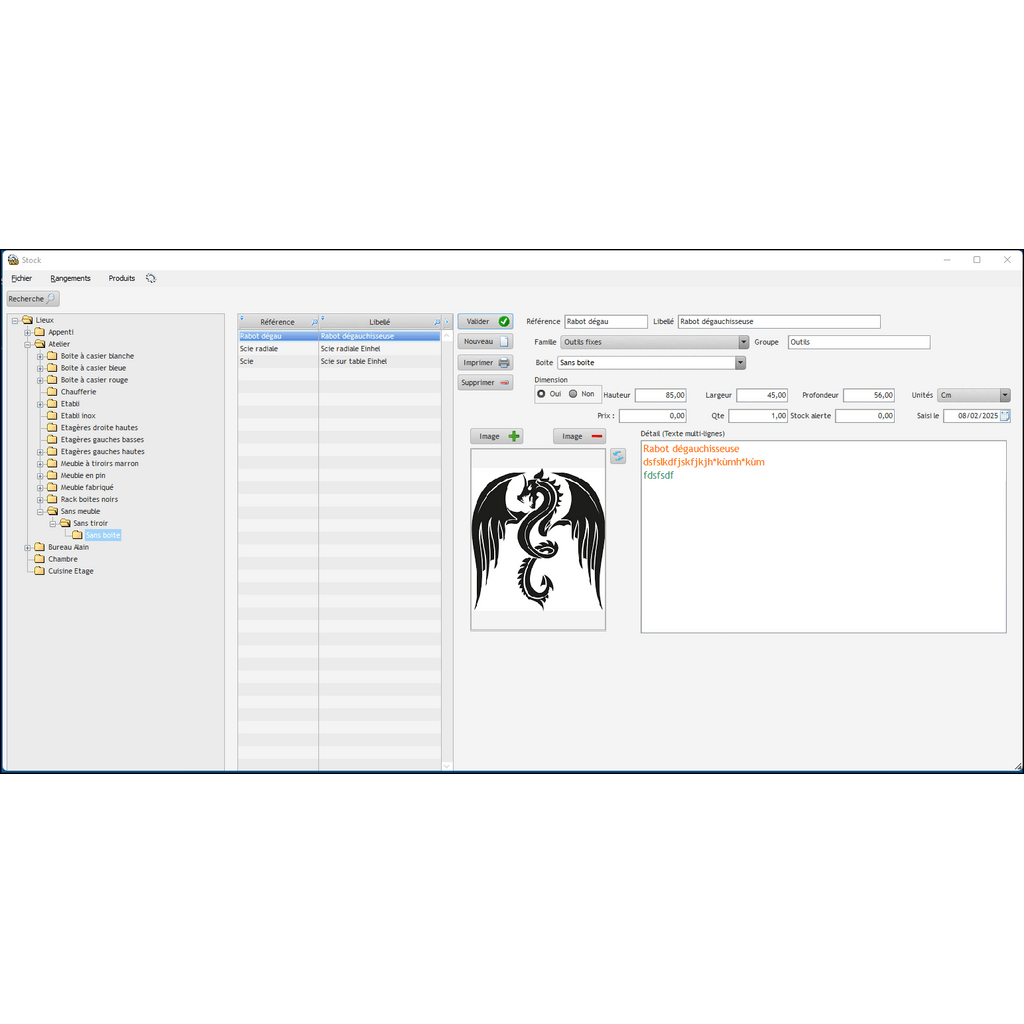Click the Supprimer button
Screen dimensions: 1024x1024
point(485,383)
